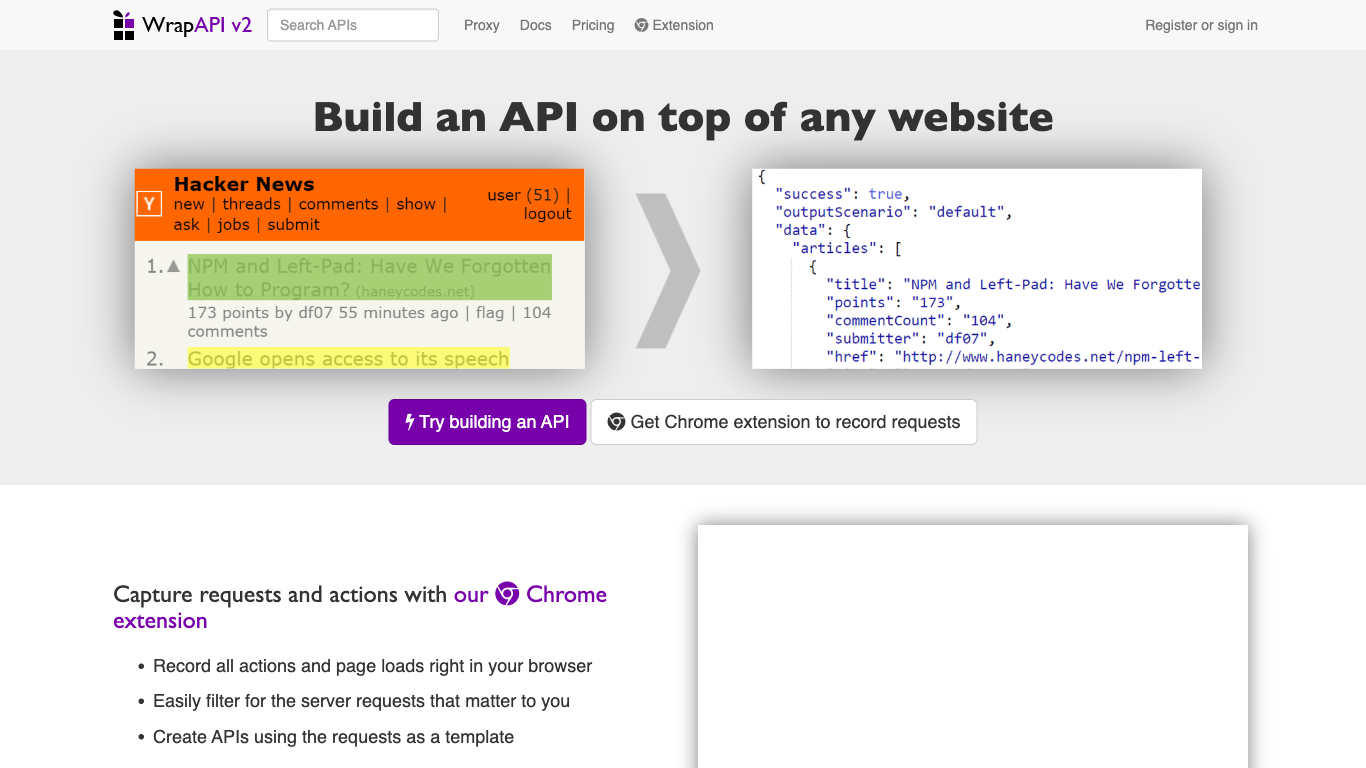This screenshot has width=1366, height=768.
Task: Click the Chrome icon beside Extension in navbar
Action: [x=641, y=25]
